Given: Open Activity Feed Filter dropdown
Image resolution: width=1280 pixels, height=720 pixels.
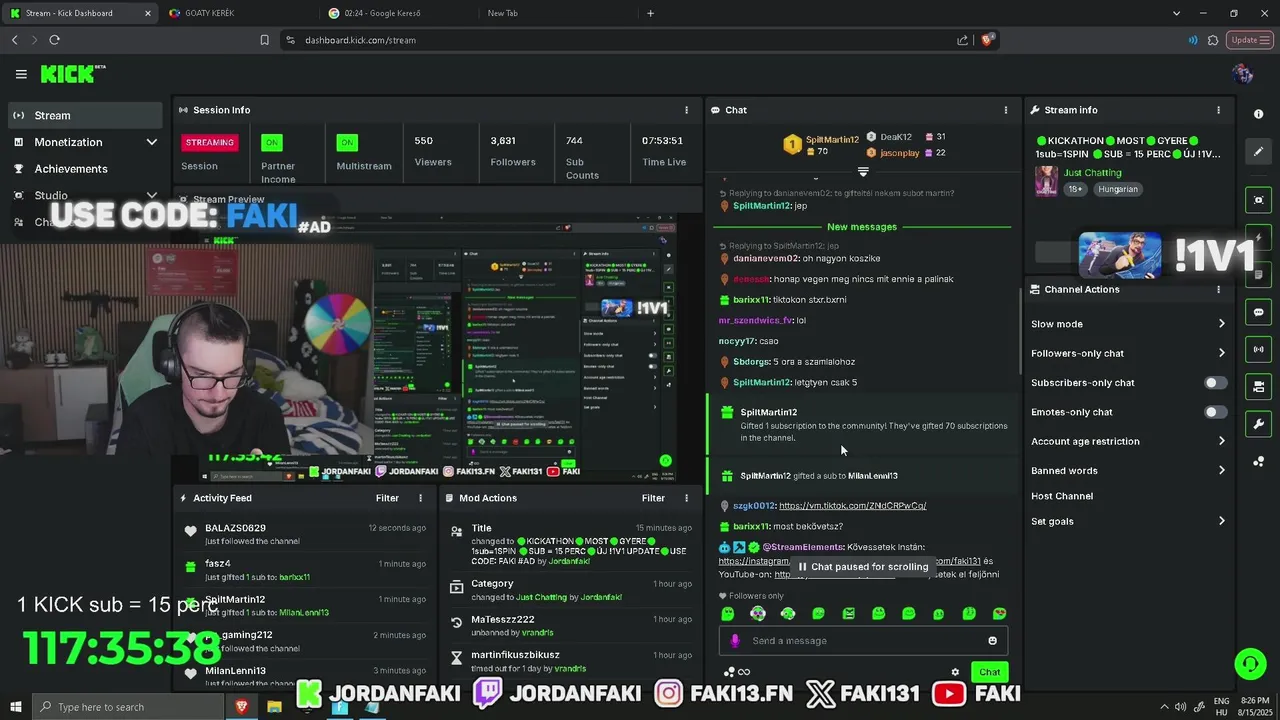Looking at the screenshot, I should click(x=387, y=498).
